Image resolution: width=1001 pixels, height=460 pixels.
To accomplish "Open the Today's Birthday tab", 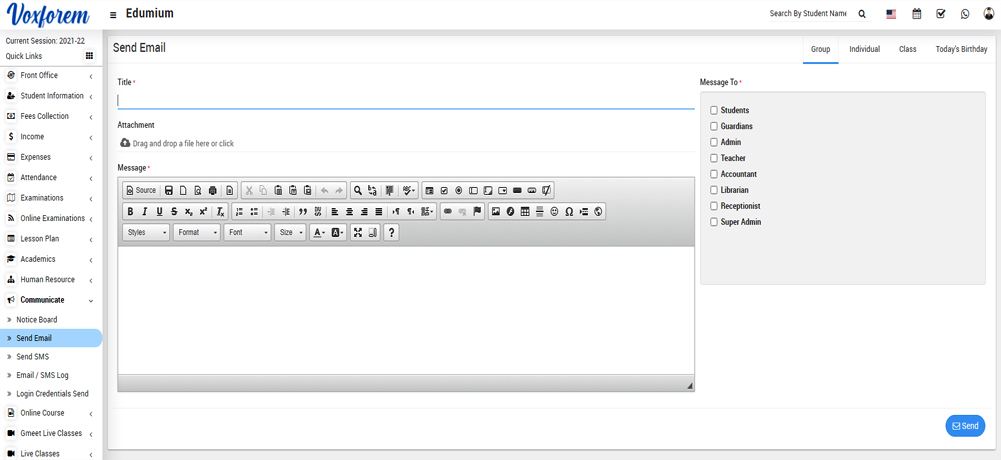I will [961, 49].
